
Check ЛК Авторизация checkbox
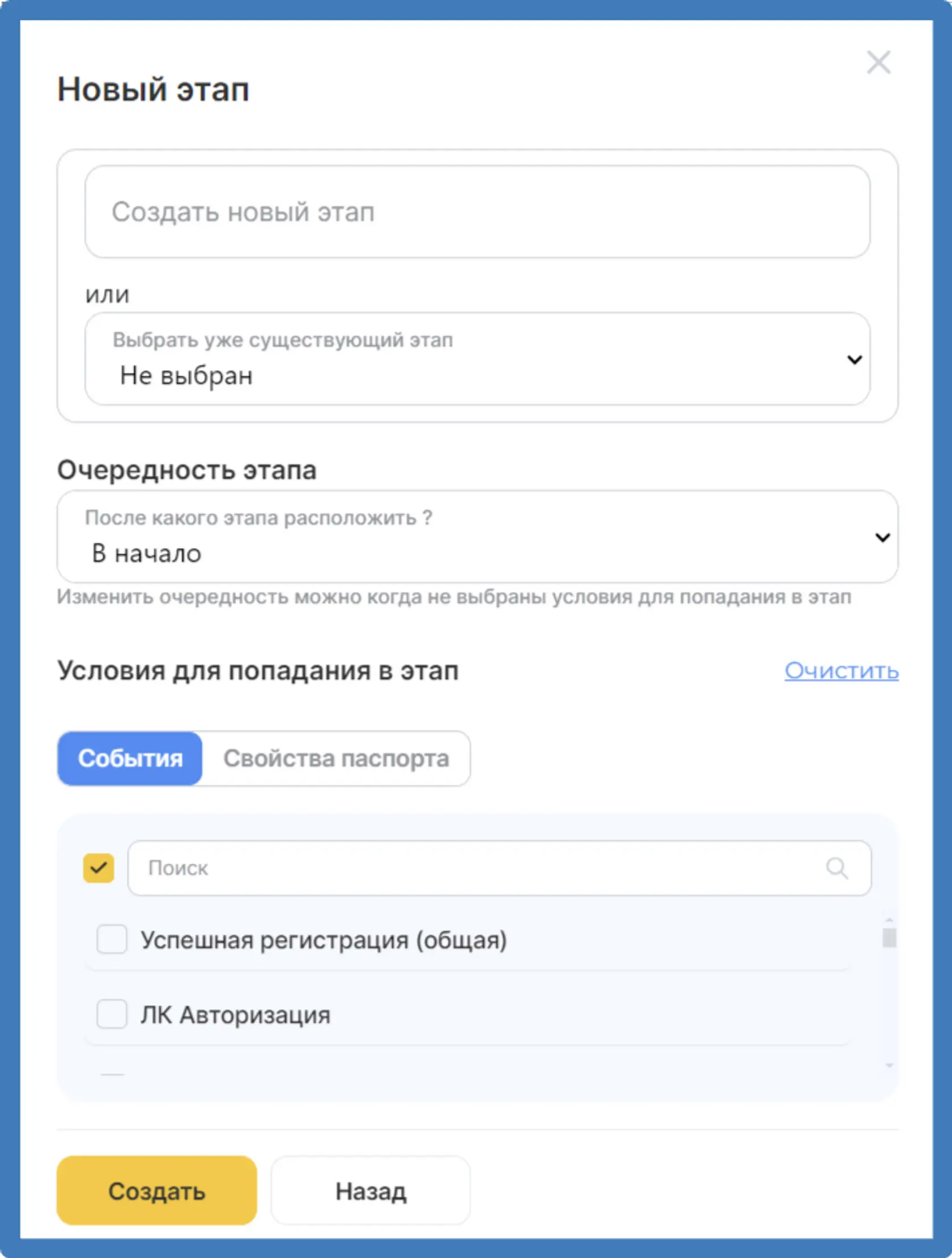pos(112,1013)
